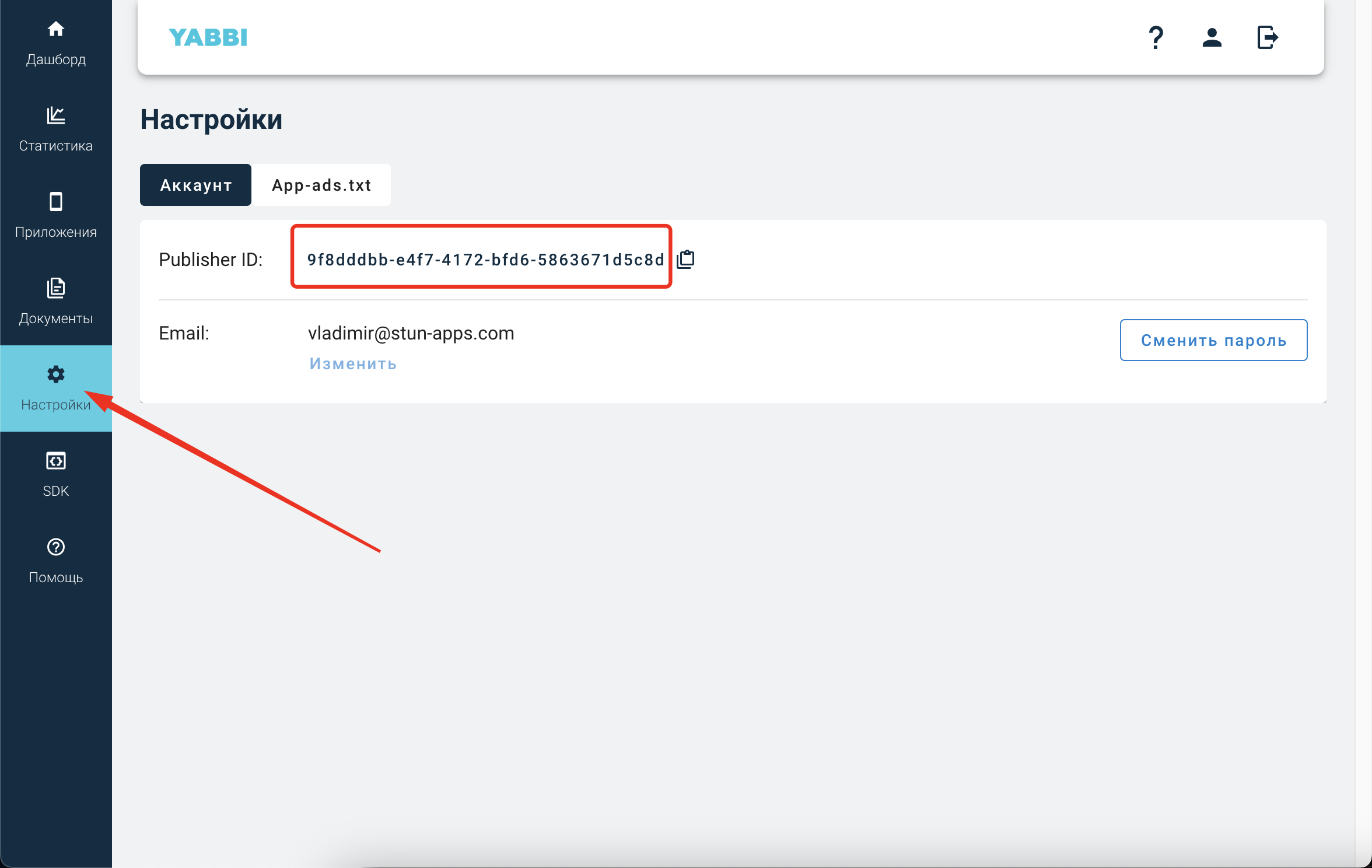Go to Приложения phone icon
Image resolution: width=1372 pixels, height=868 pixels.
(56, 201)
